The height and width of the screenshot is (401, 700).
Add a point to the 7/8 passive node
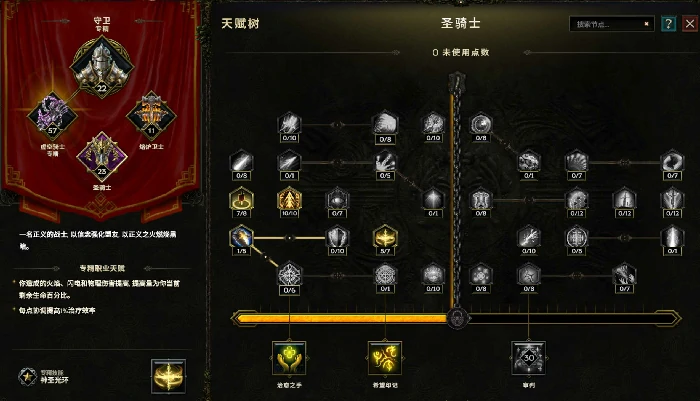click(x=242, y=199)
